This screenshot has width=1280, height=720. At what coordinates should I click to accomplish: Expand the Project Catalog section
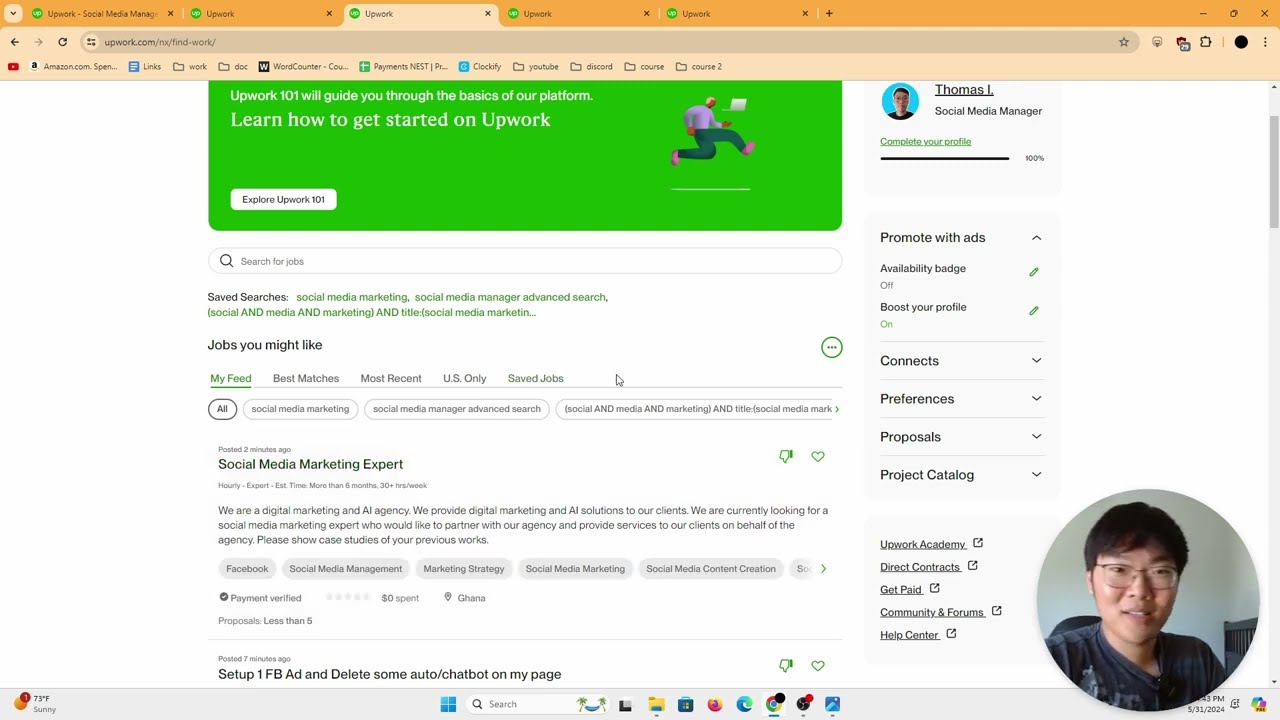1036,475
